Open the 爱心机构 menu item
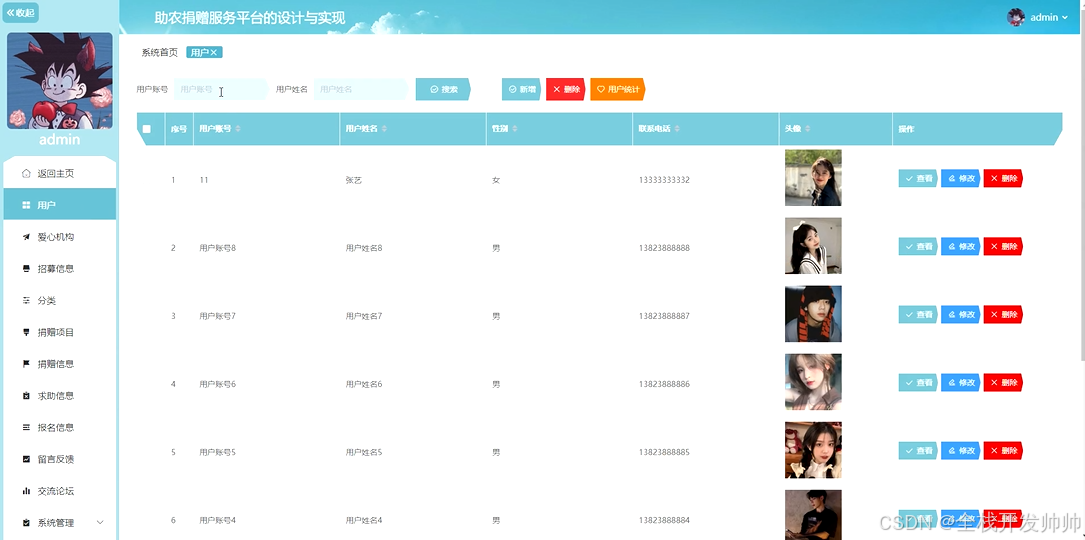The height and width of the screenshot is (540, 1085). point(60,237)
